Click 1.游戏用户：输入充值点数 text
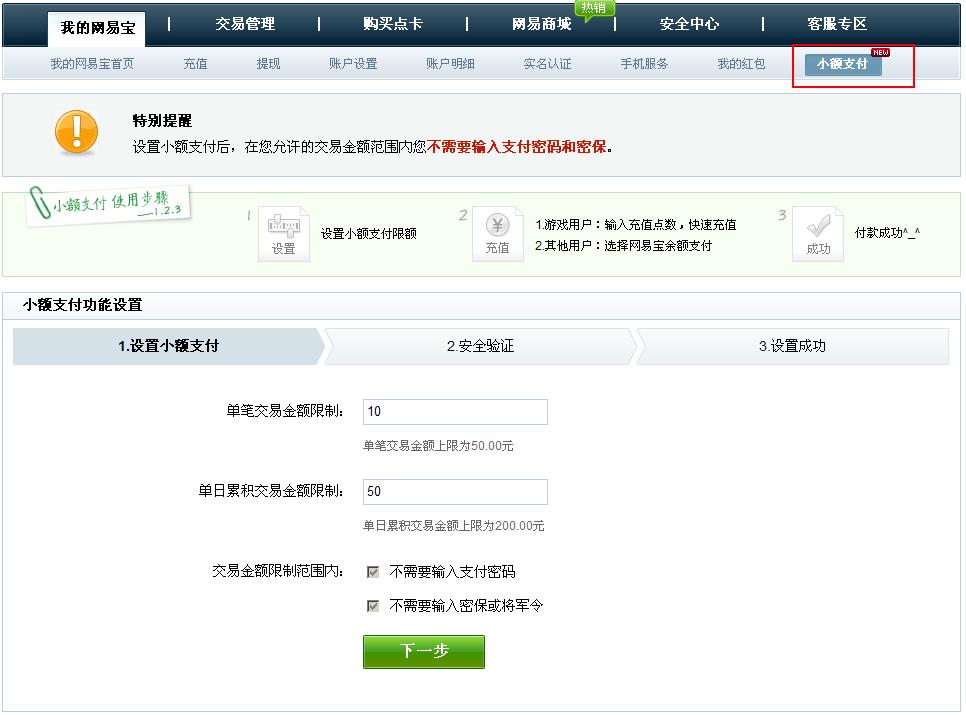Viewport: 966px width, 715px height. point(635,225)
